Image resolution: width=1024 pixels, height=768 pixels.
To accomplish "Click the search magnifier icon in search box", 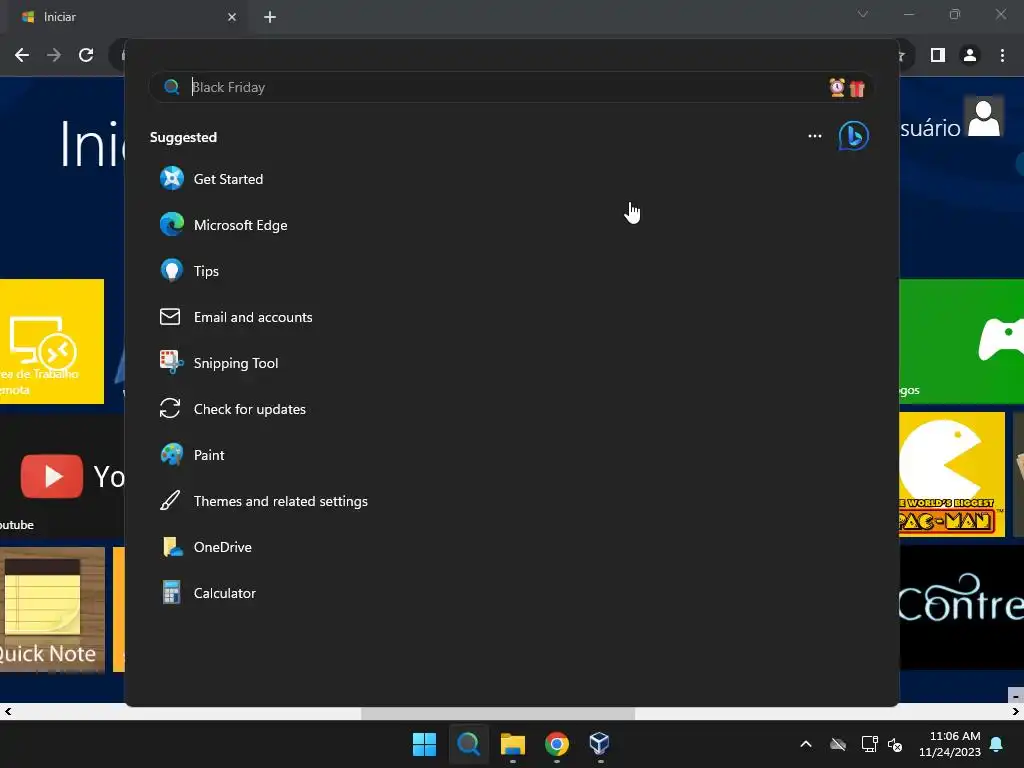I will (x=172, y=87).
